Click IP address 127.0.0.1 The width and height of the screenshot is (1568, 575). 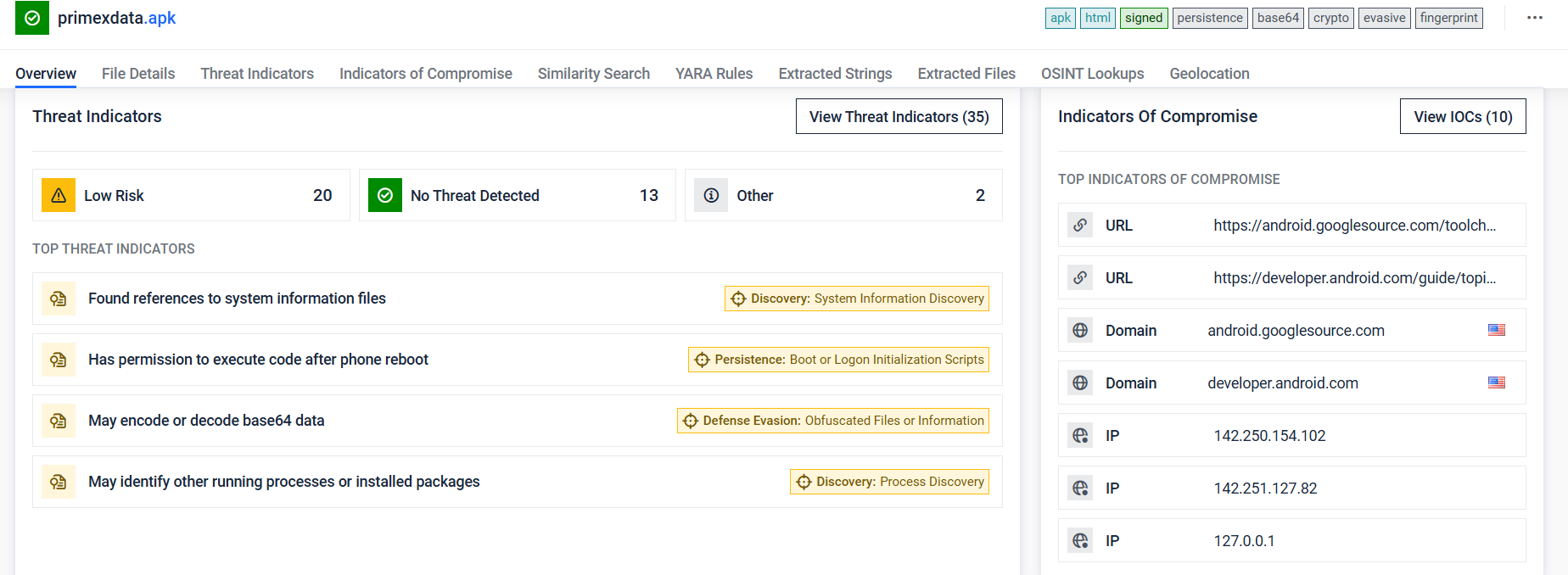tap(1244, 541)
